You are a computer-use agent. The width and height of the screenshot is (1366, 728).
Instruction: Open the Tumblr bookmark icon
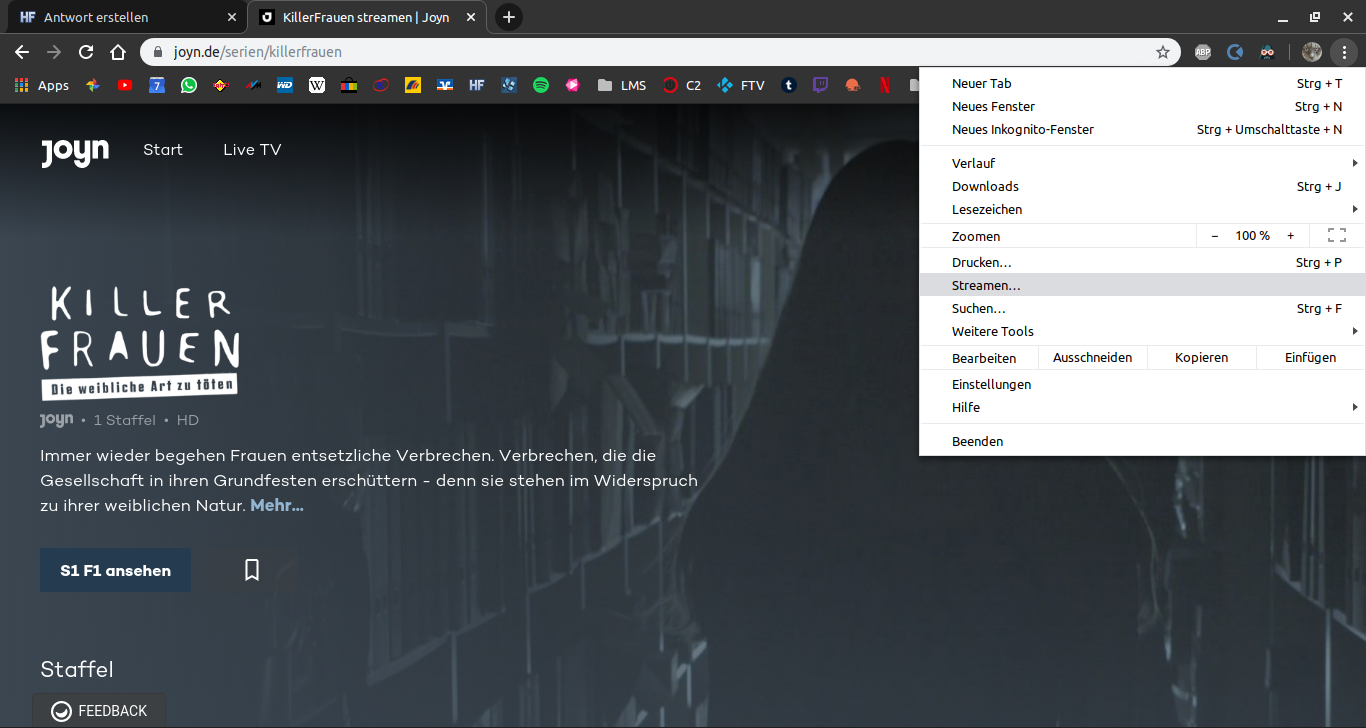point(789,86)
